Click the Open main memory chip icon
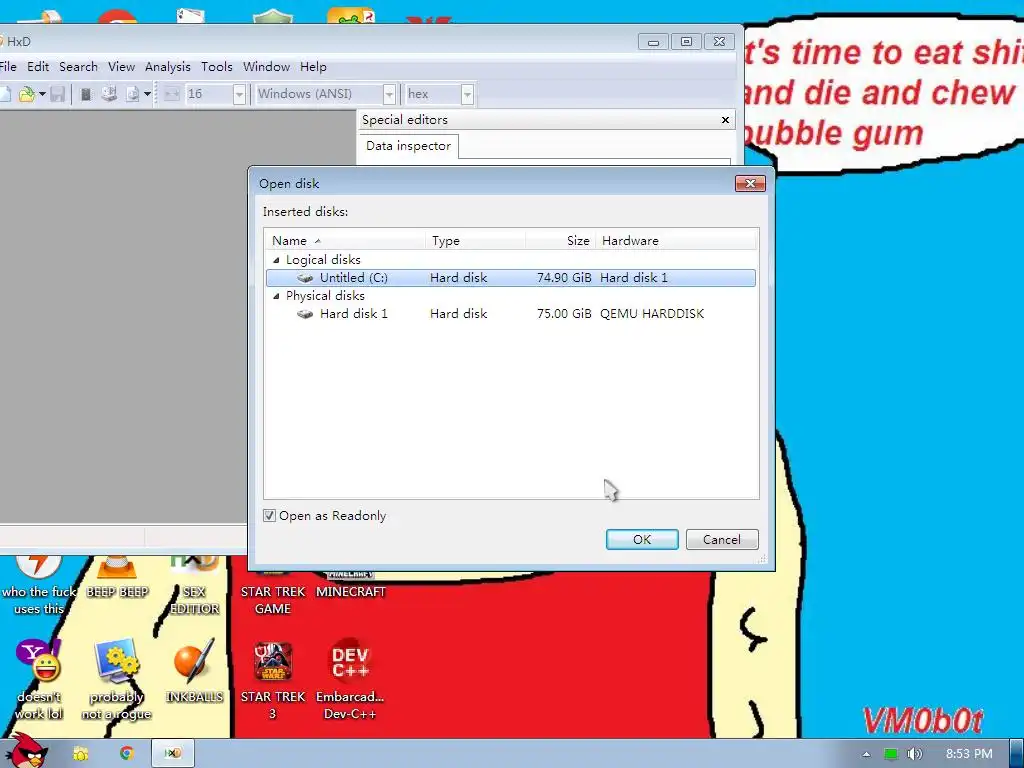 point(86,94)
